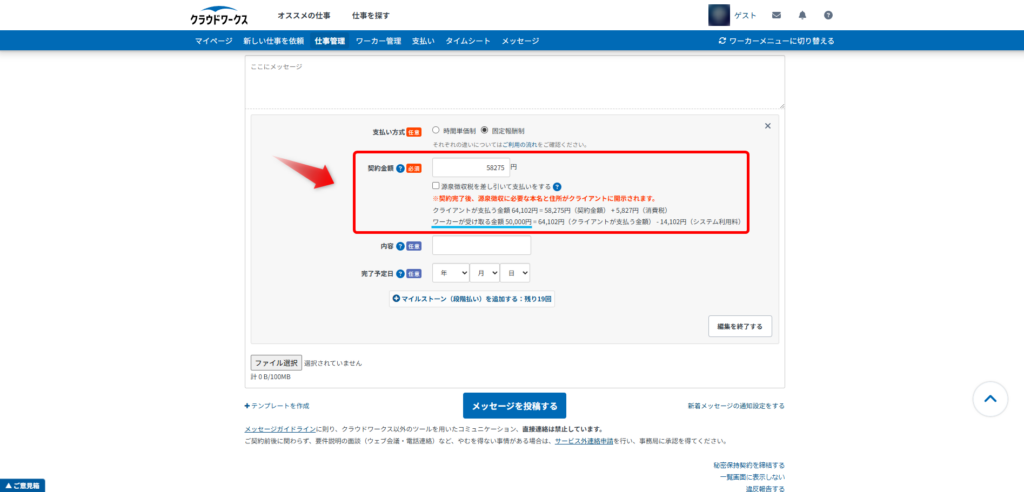Open the 年 year dropdown

click(x=451, y=272)
